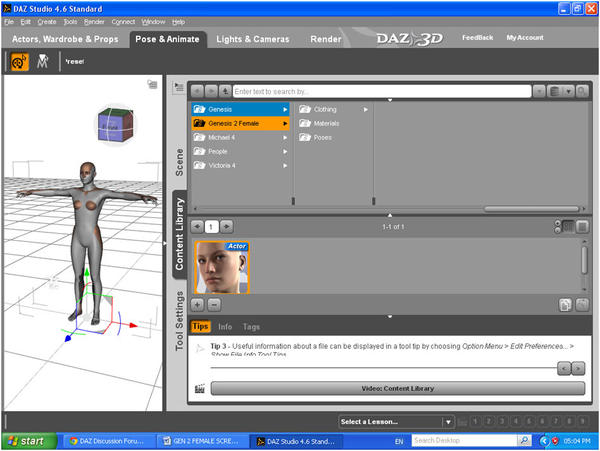Go to previous results page

point(197,226)
